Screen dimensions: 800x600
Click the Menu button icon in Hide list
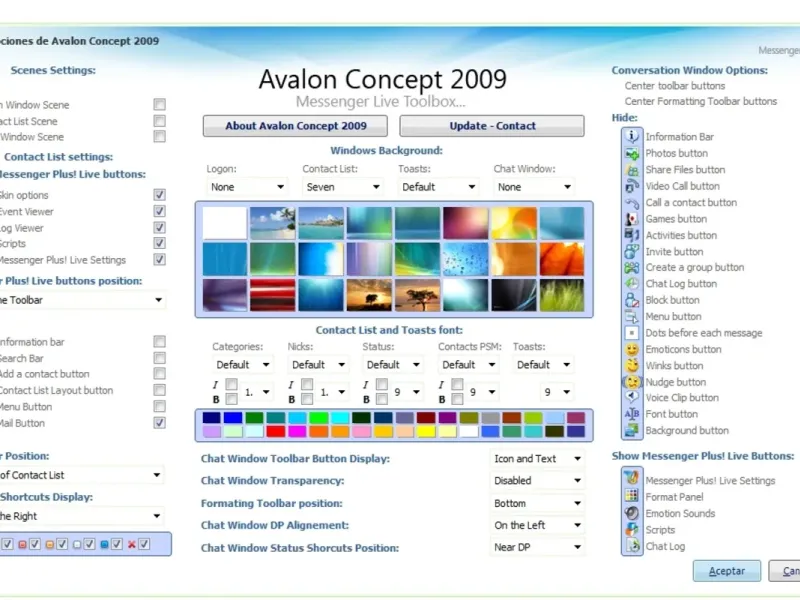coord(632,316)
